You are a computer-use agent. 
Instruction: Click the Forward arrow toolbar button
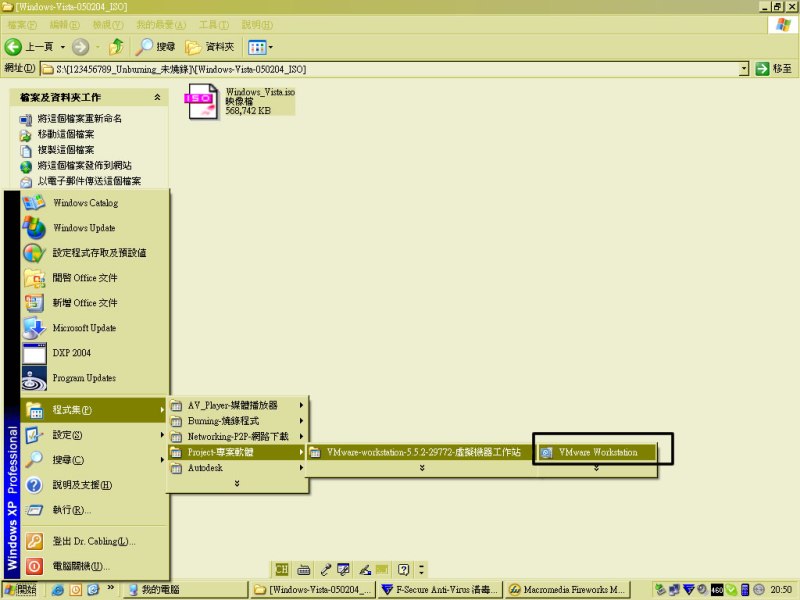(80, 47)
